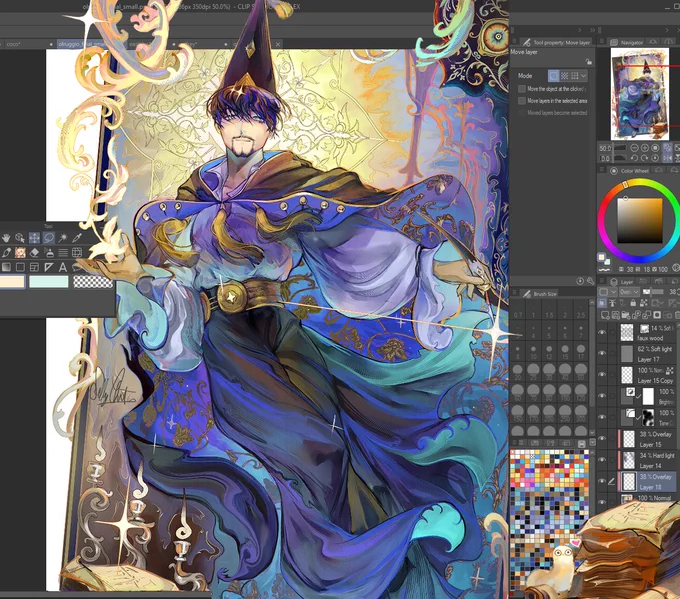Click the Navigator image thumbnail
680x599 pixels.
point(640,94)
